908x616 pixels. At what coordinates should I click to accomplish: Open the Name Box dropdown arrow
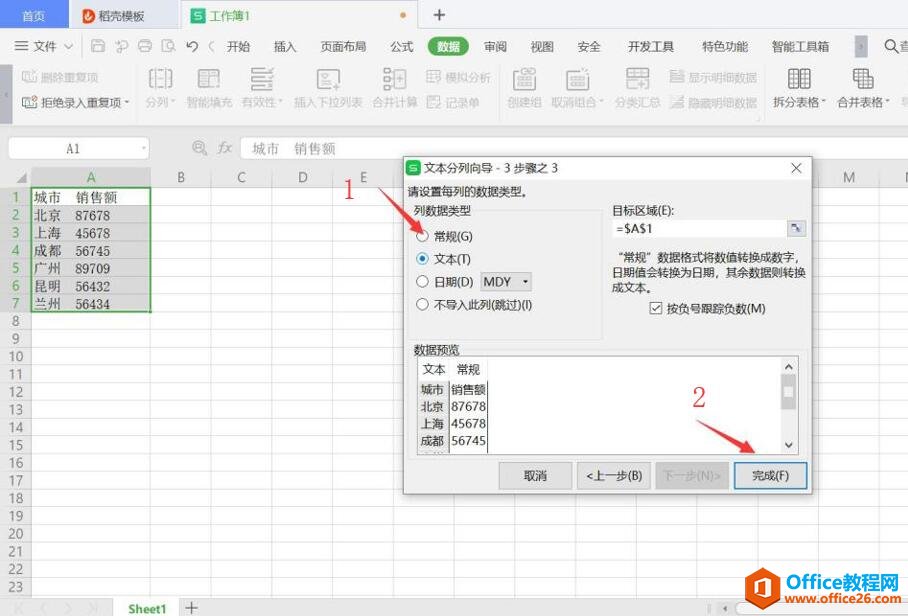[144, 149]
